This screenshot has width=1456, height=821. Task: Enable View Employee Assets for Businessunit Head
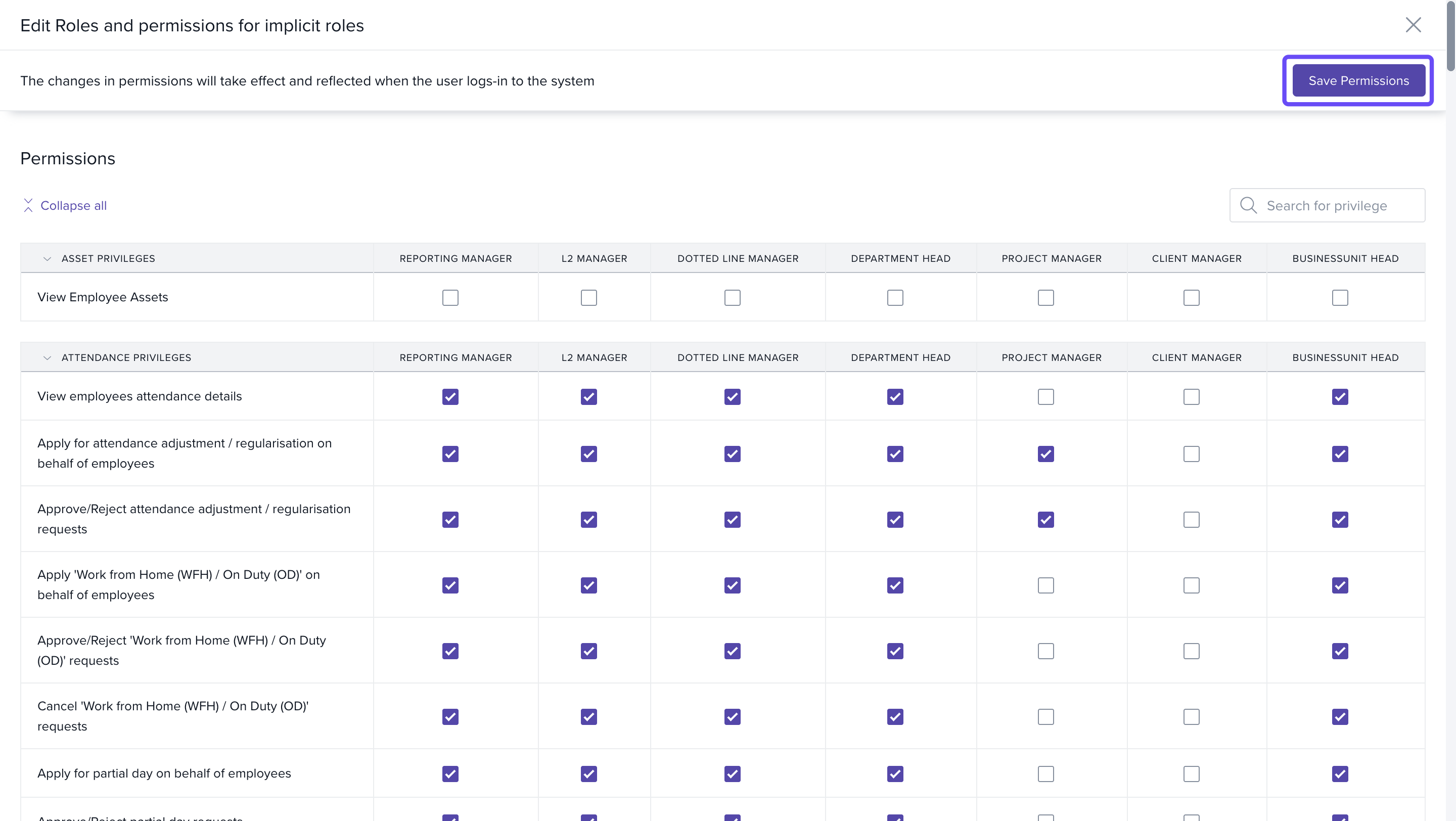click(x=1340, y=298)
